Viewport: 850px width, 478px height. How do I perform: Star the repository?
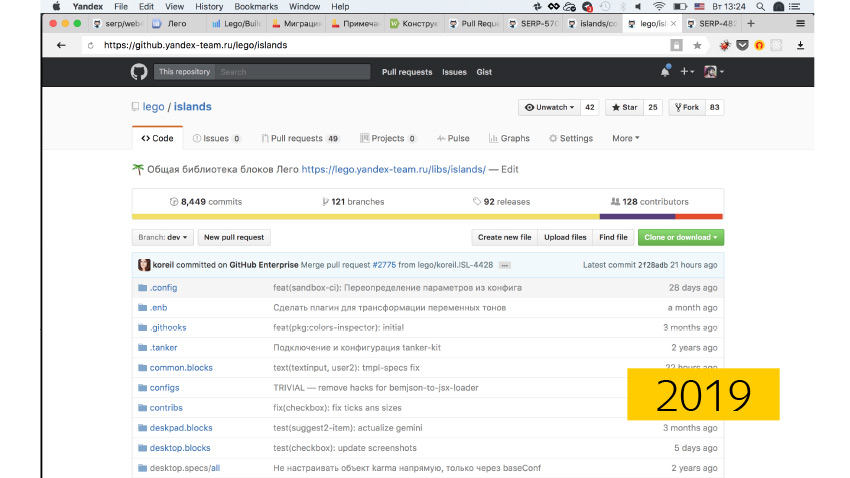624,107
